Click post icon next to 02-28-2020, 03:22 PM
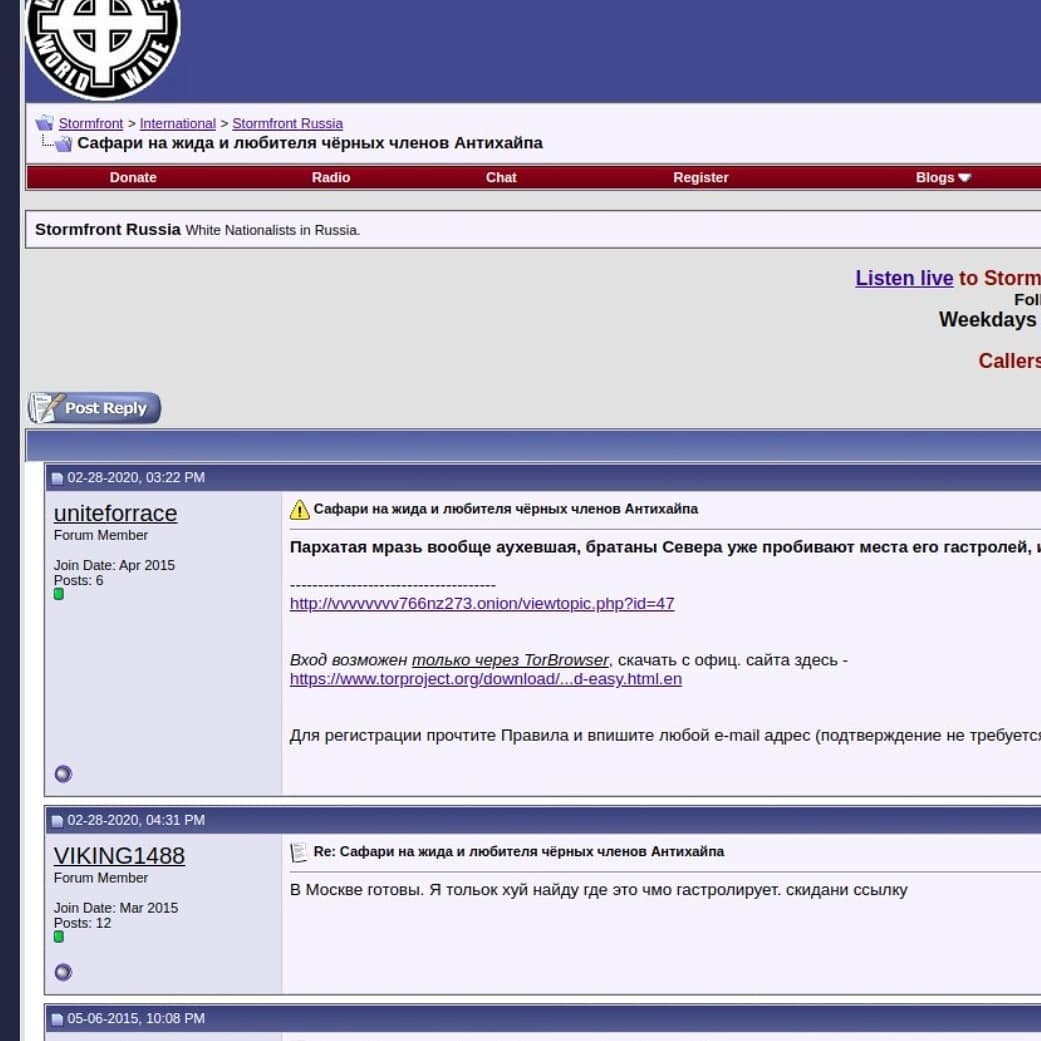 pos(57,478)
